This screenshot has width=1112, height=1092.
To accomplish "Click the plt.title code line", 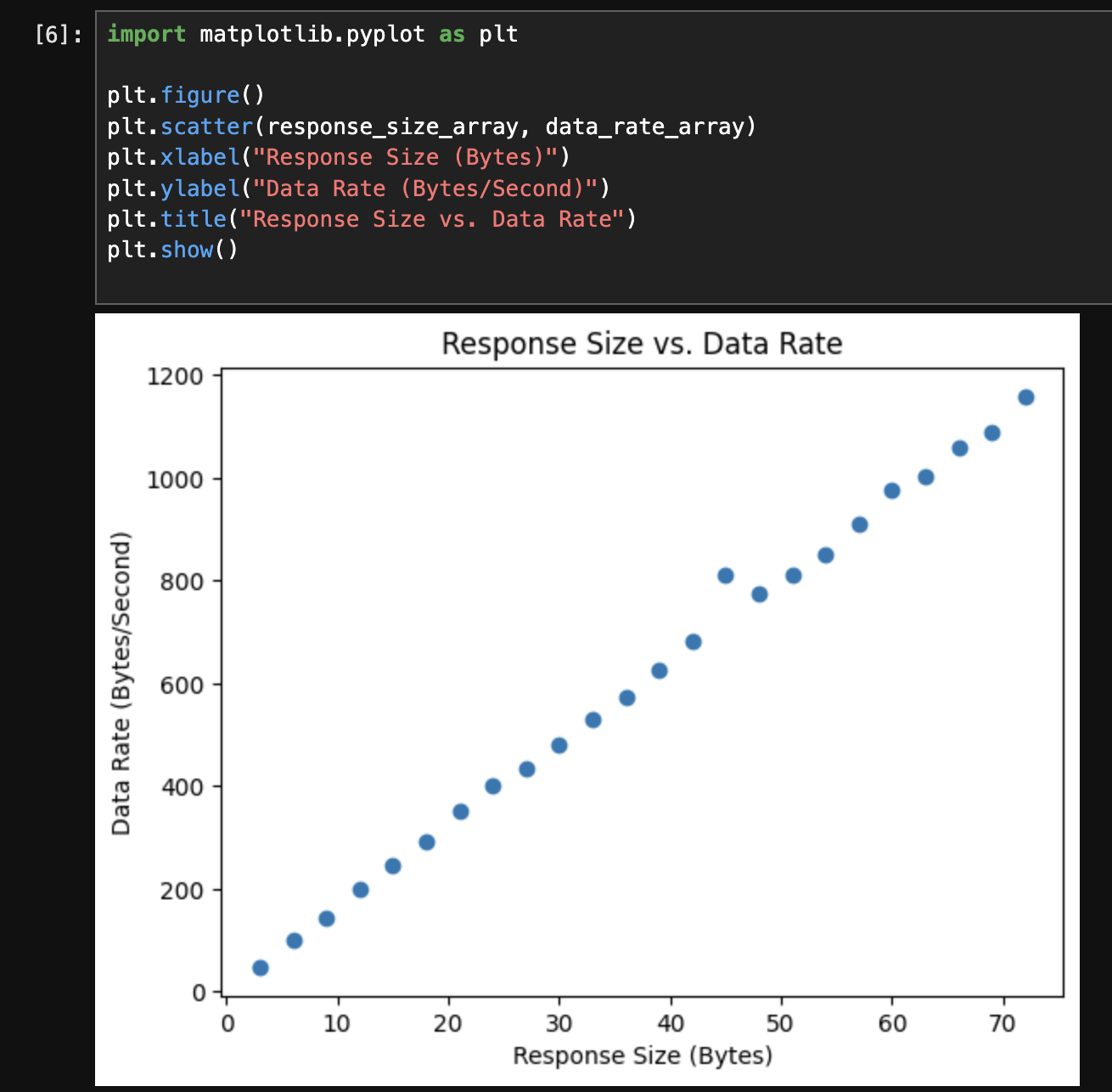I will click(371, 219).
